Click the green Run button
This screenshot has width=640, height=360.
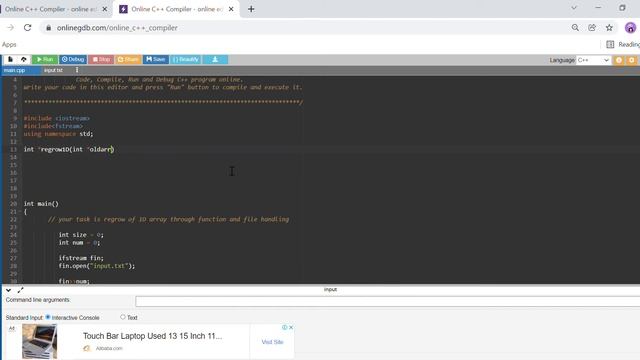[45, 60]
